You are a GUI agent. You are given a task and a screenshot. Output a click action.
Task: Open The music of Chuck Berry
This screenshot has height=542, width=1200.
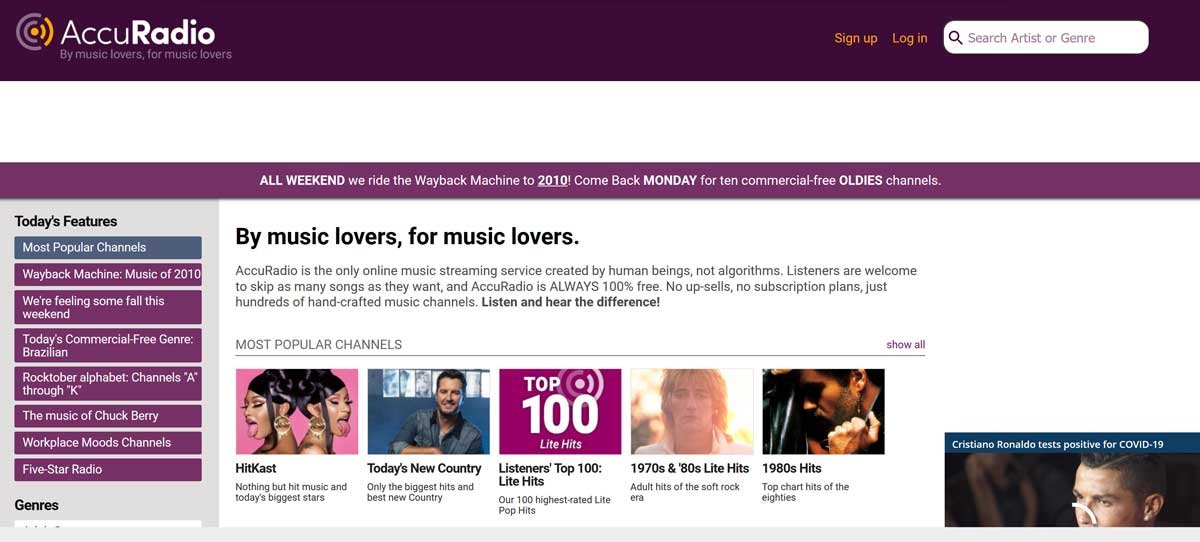108,416
